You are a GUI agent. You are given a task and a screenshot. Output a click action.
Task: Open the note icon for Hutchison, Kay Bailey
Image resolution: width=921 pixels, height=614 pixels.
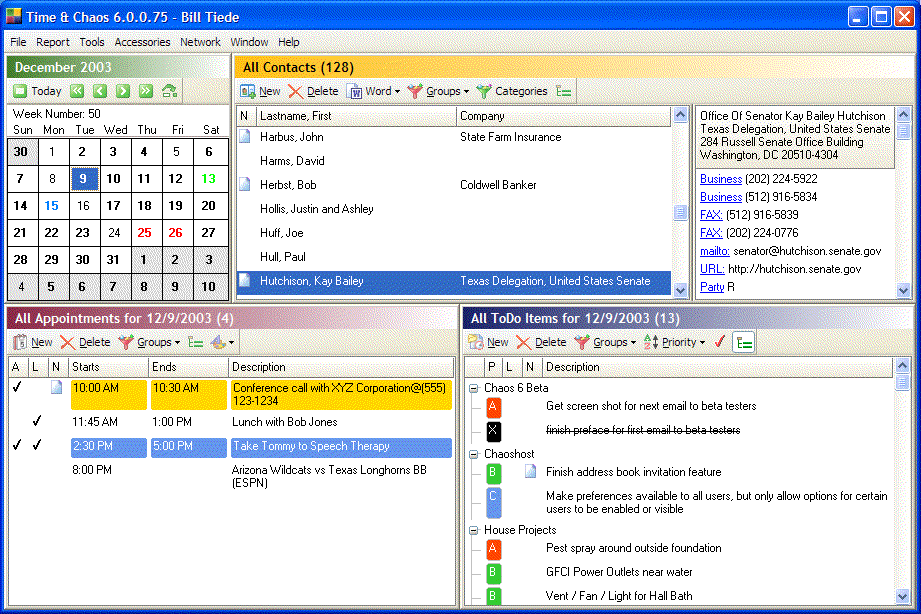[x=244, y=281]
